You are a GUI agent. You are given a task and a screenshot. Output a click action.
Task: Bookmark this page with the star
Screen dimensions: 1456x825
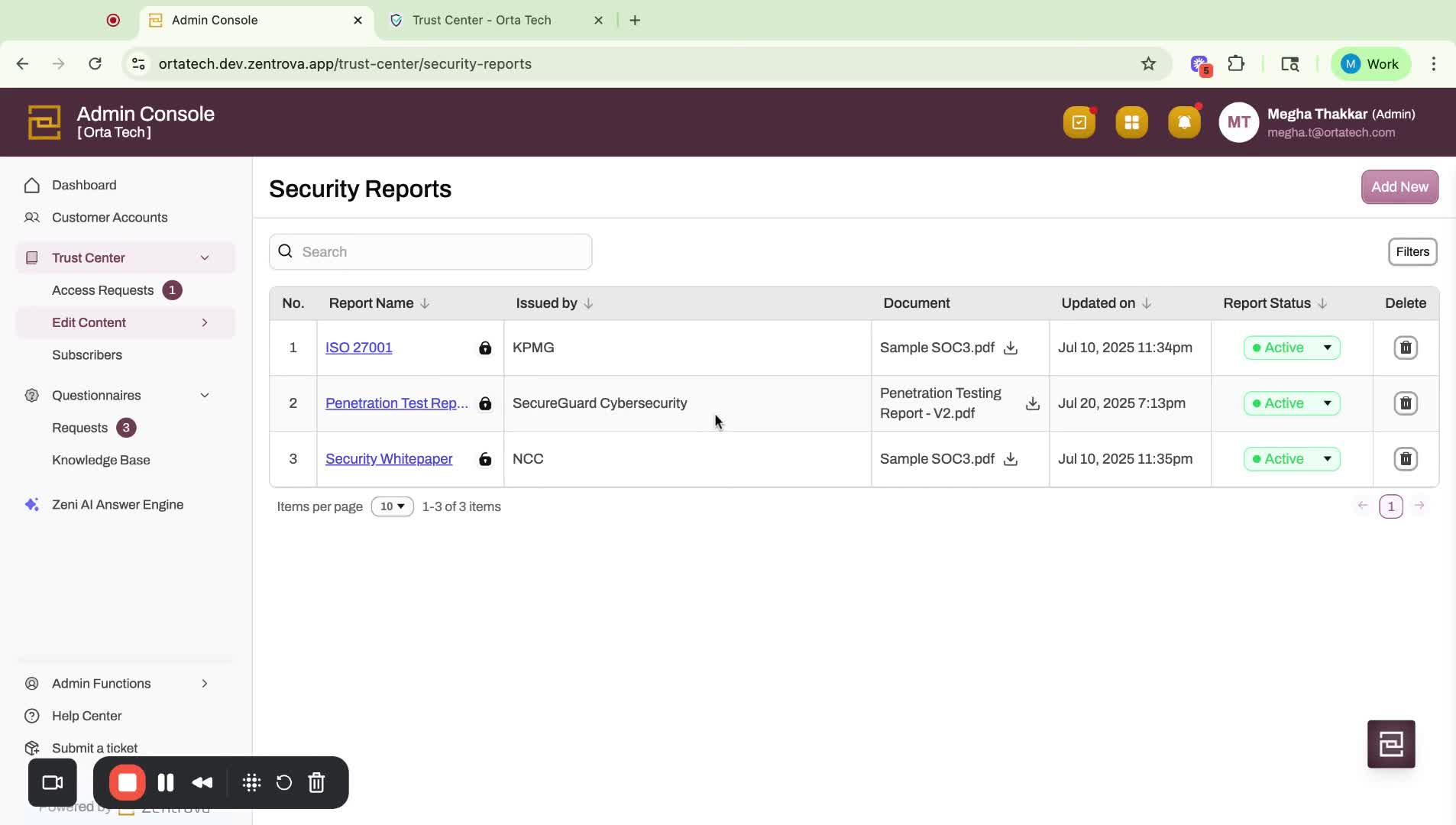(1147, 64)
